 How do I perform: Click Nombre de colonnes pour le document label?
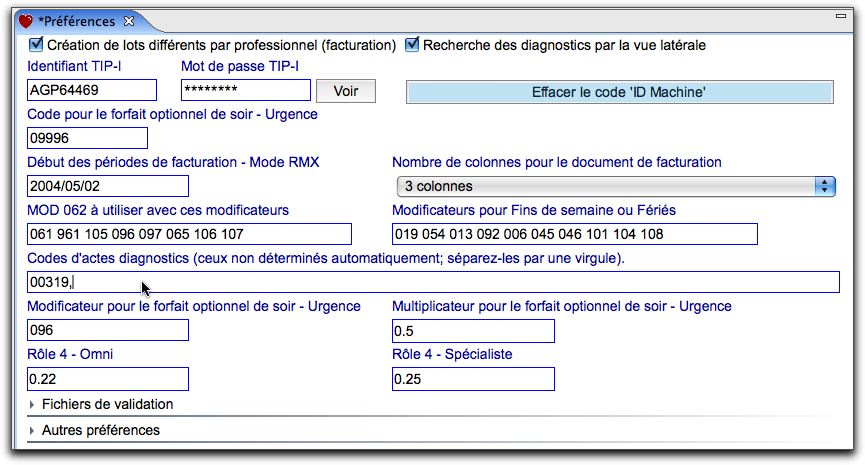557,162
